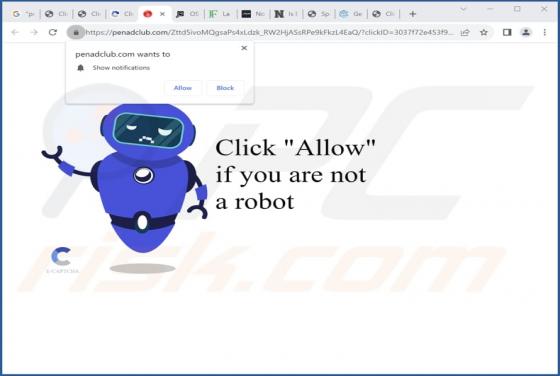
Task: Bookmark this page with star icon
Action: coord(484,32)
